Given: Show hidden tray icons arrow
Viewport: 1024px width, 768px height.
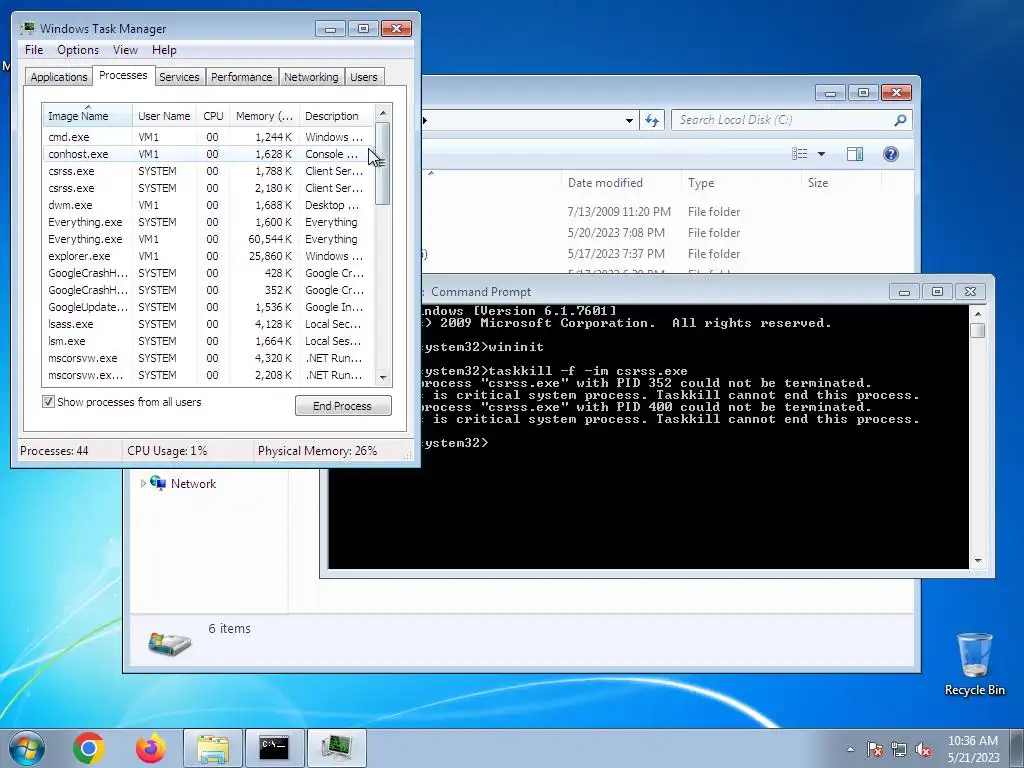Looking at the screenshot, I should [x=850, y=750].
